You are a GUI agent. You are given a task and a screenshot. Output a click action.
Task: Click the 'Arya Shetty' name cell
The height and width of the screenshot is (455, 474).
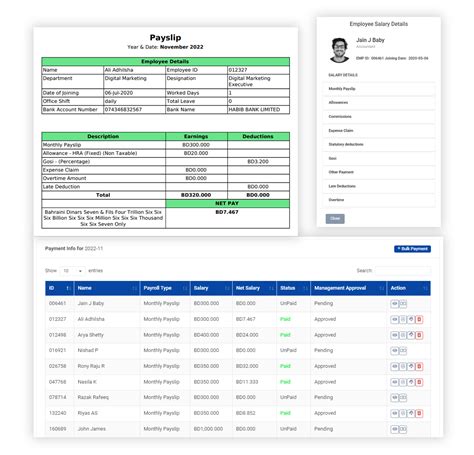[91, 335]
